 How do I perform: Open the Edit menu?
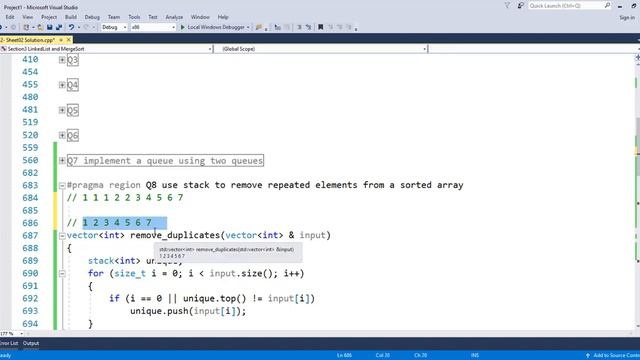(10, 17)
